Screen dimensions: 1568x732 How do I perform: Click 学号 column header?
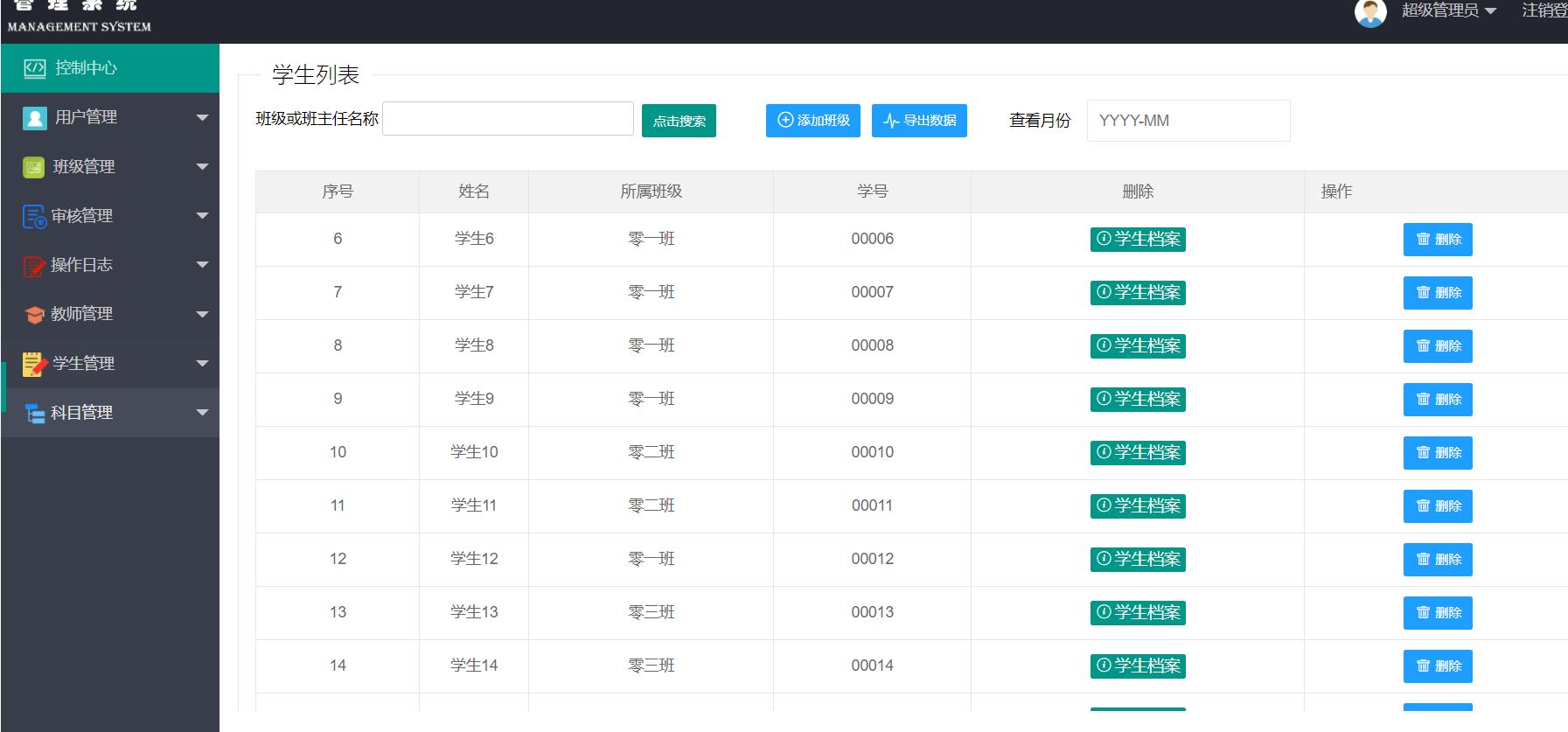point(873,192)
